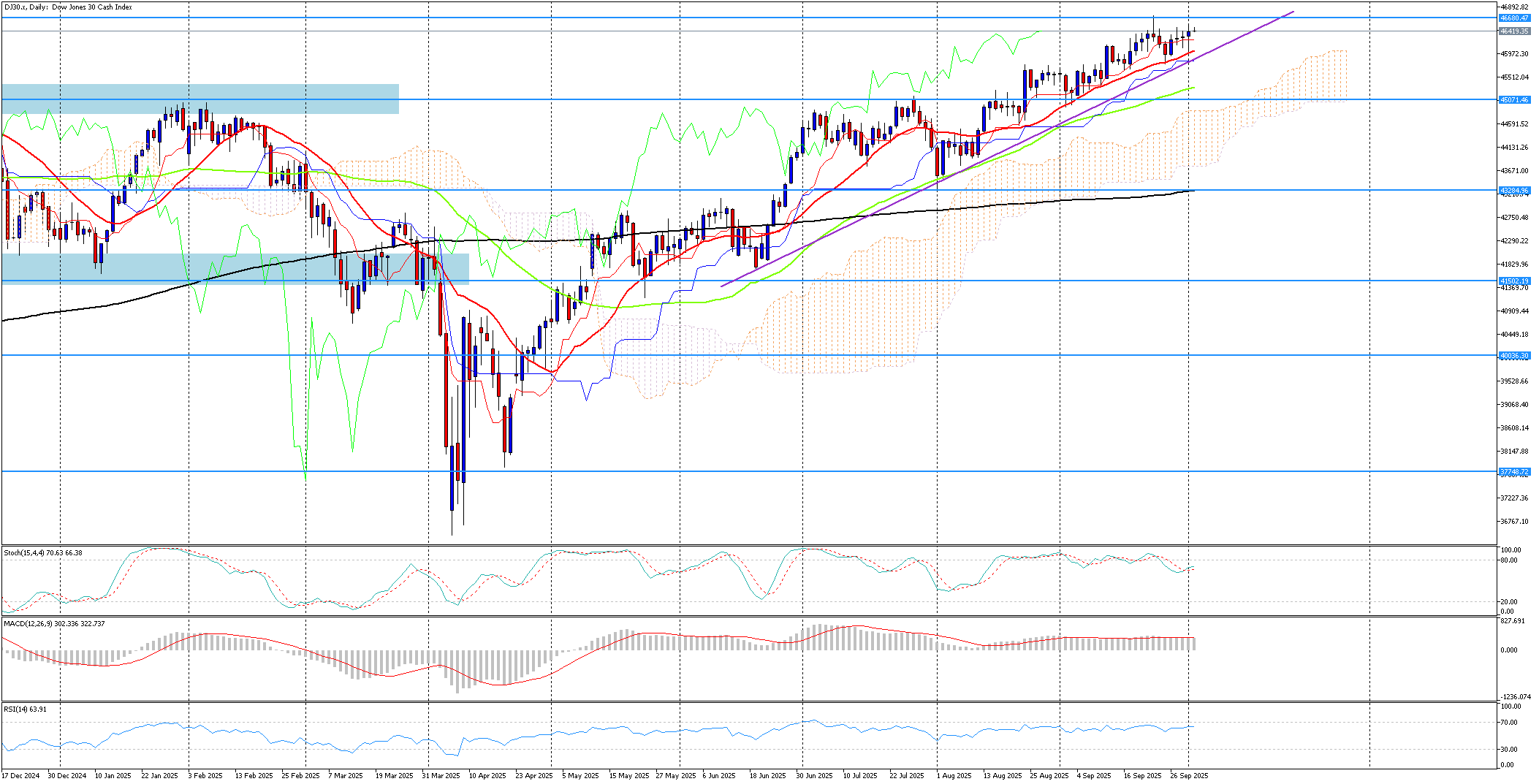Click the blue level label 41502.19
1539x784 pixels.
[1513, 281]
